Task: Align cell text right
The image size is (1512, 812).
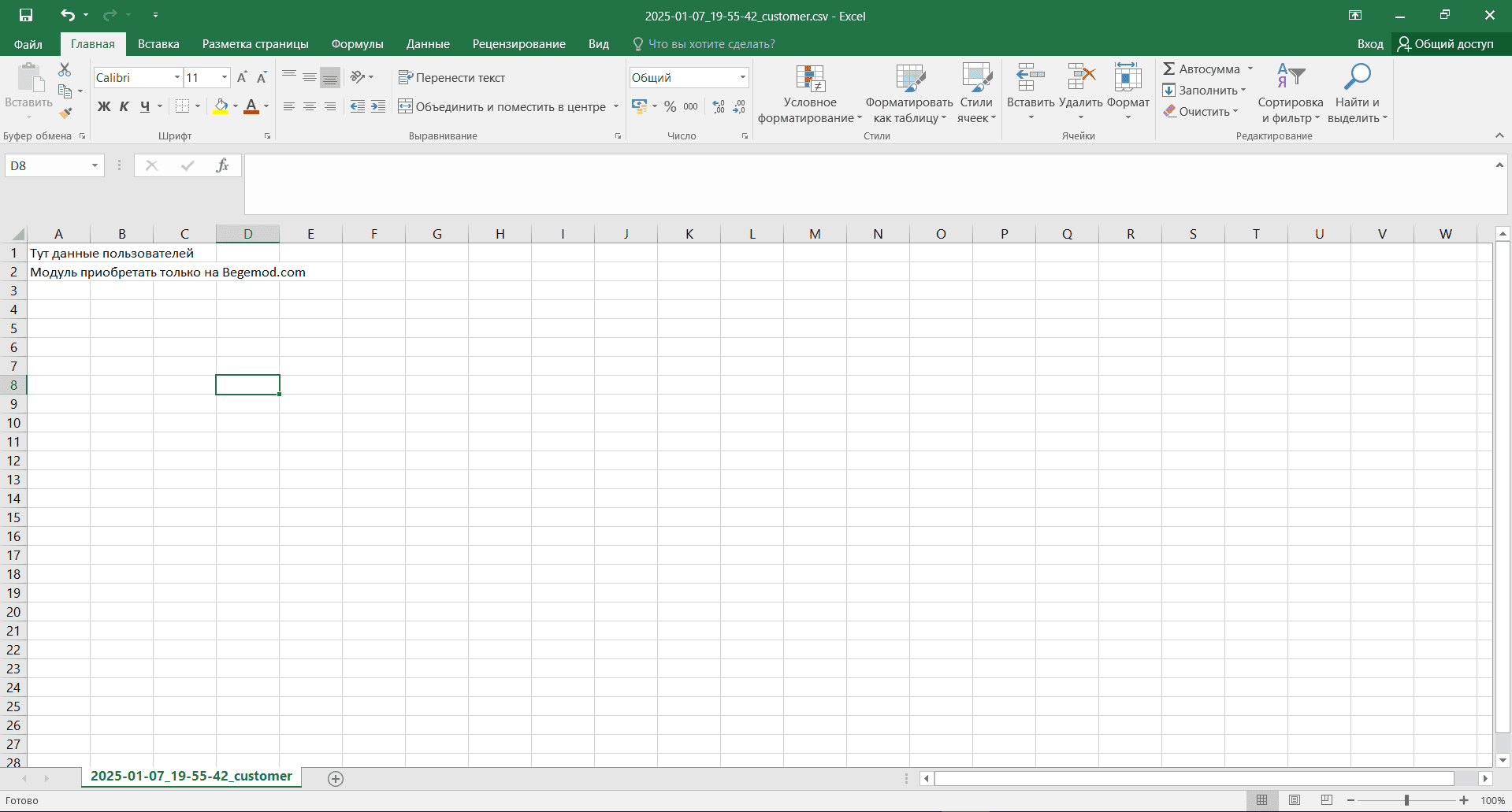Action: tap(330, 106)
